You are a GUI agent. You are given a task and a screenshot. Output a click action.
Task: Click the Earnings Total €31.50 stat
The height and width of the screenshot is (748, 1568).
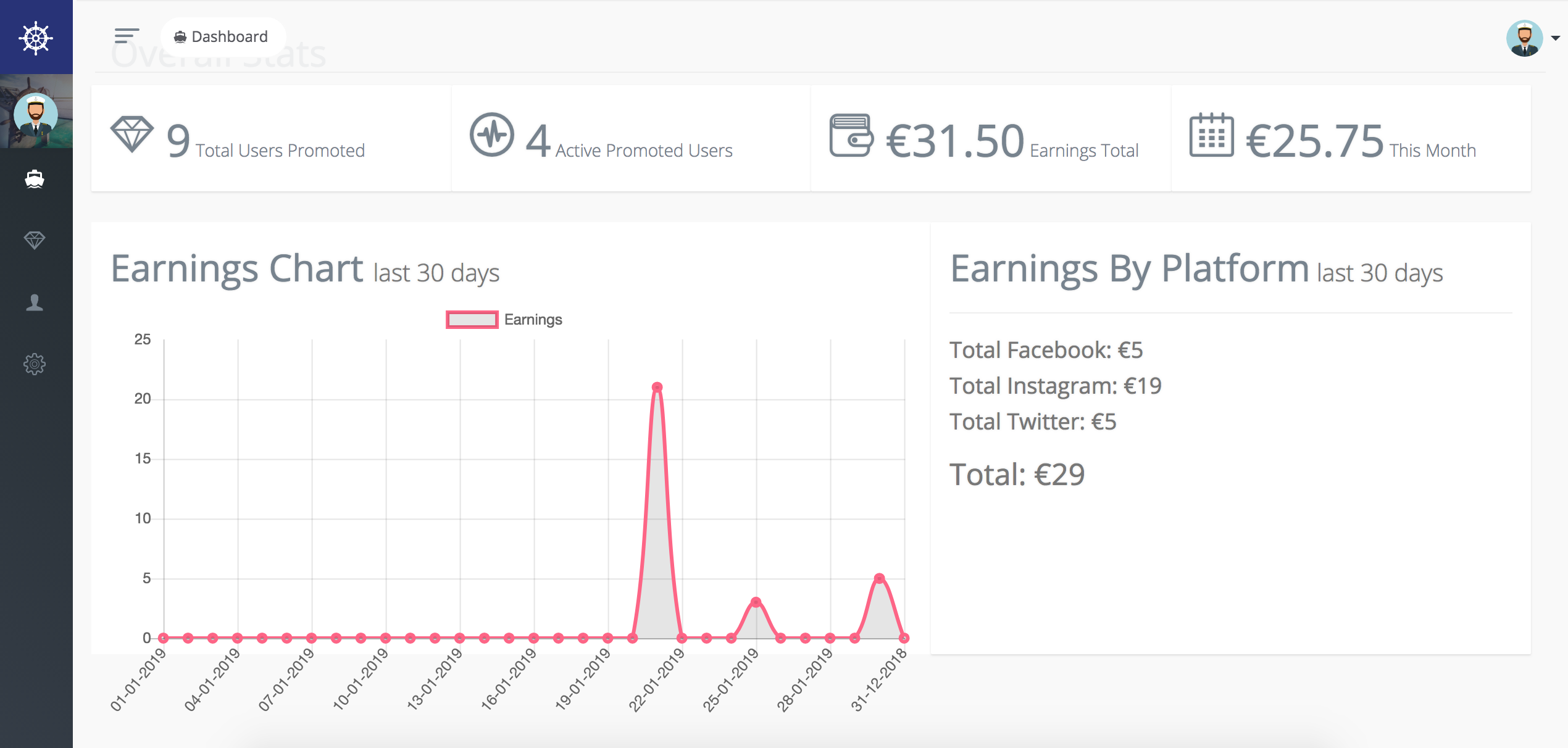(954, 141)
